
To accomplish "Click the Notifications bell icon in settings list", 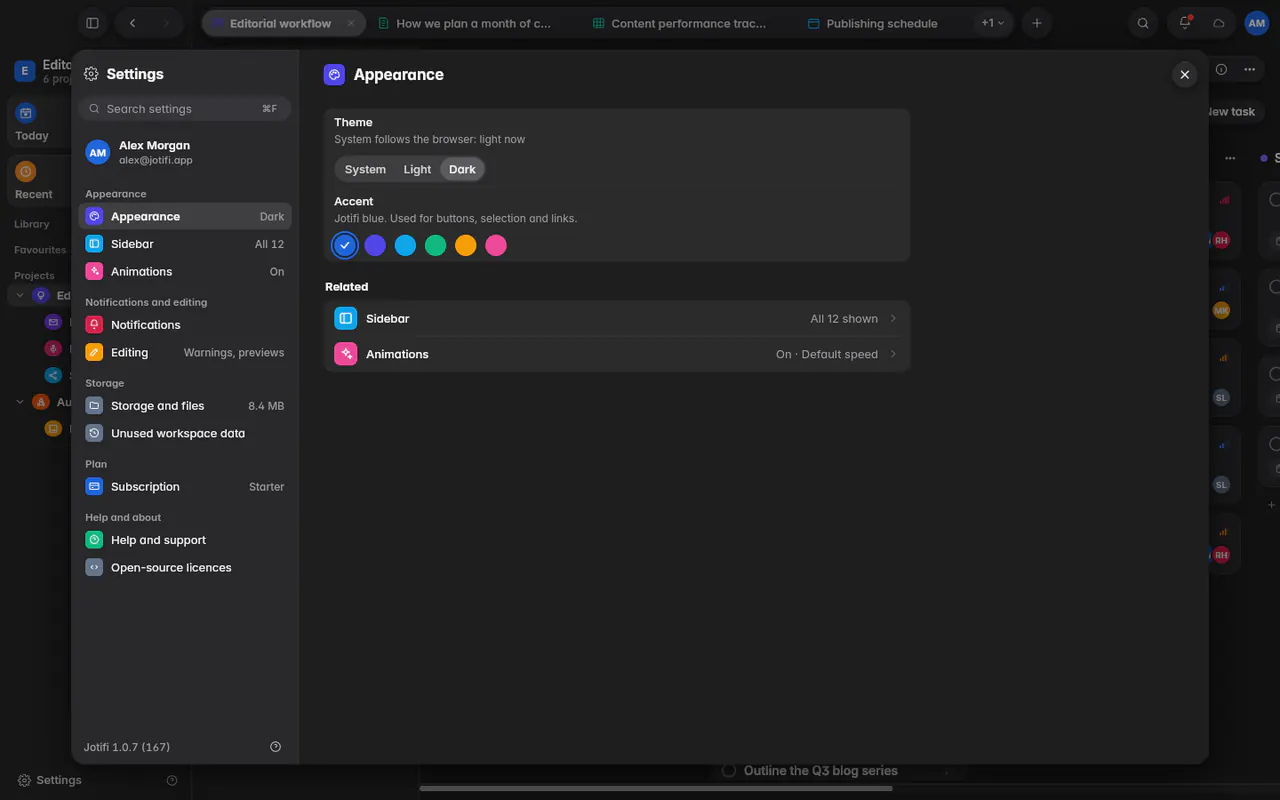I will (x=94, y=325).
